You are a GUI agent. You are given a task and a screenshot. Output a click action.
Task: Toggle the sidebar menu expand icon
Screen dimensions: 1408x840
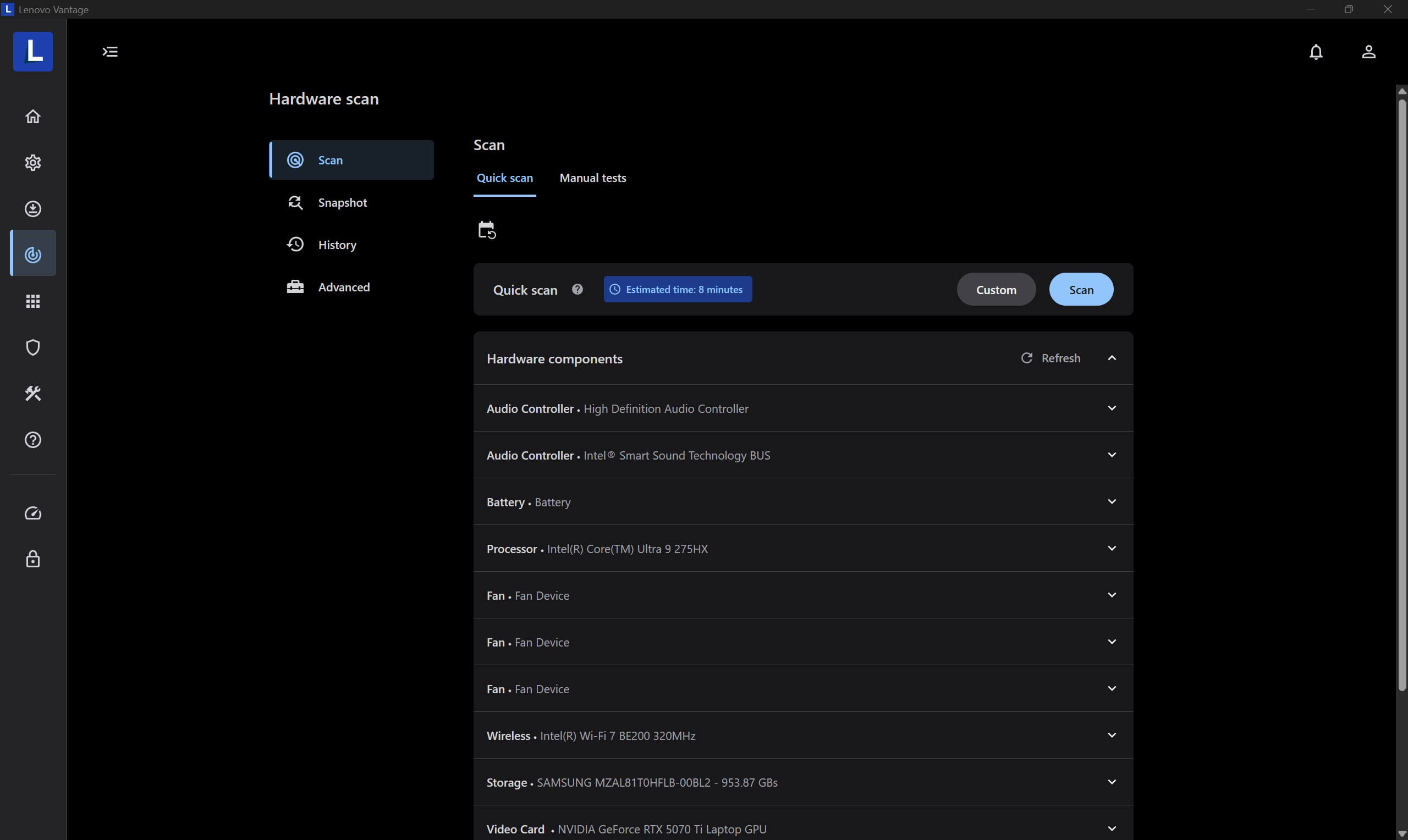[x=110, y=52]
